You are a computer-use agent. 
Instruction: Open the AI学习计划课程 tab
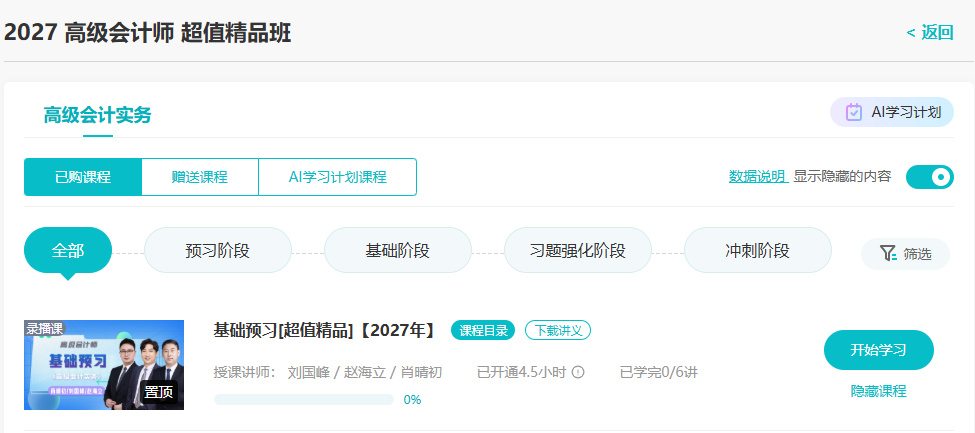(x=338, y=177)
